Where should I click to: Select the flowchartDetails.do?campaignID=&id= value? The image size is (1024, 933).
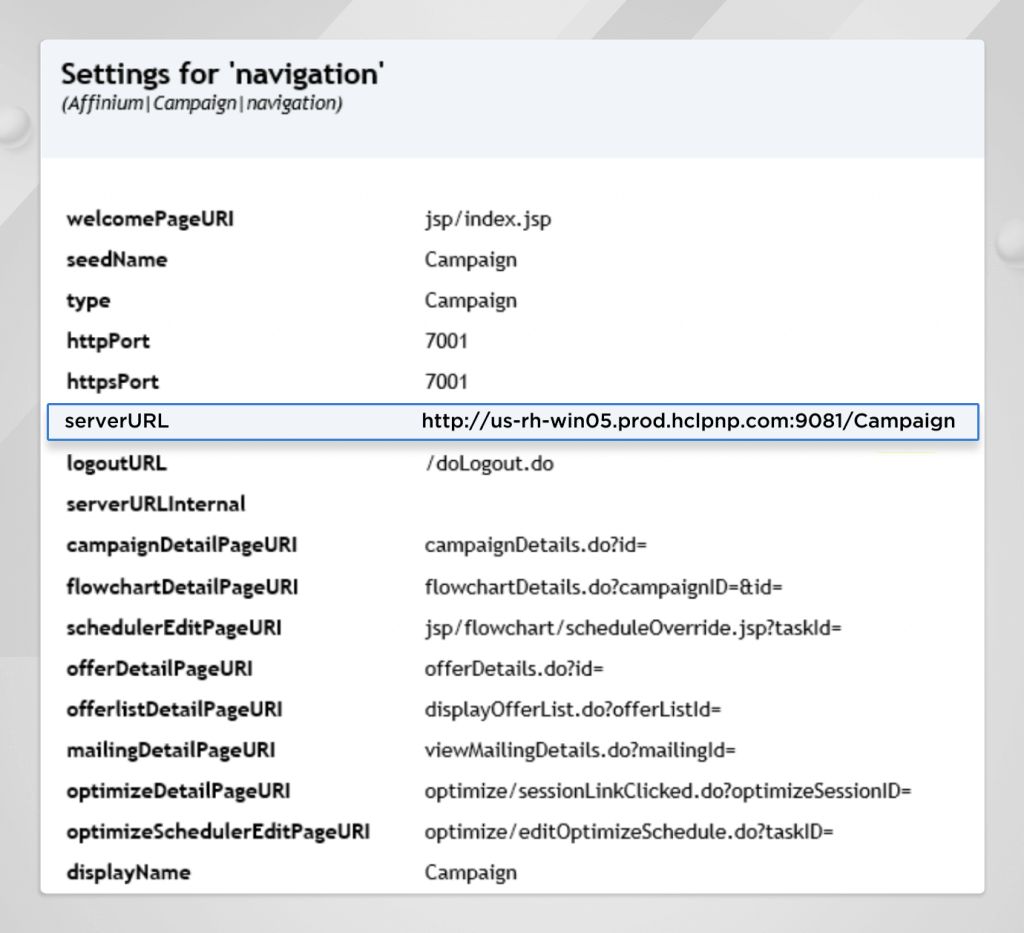pos(596,587)
